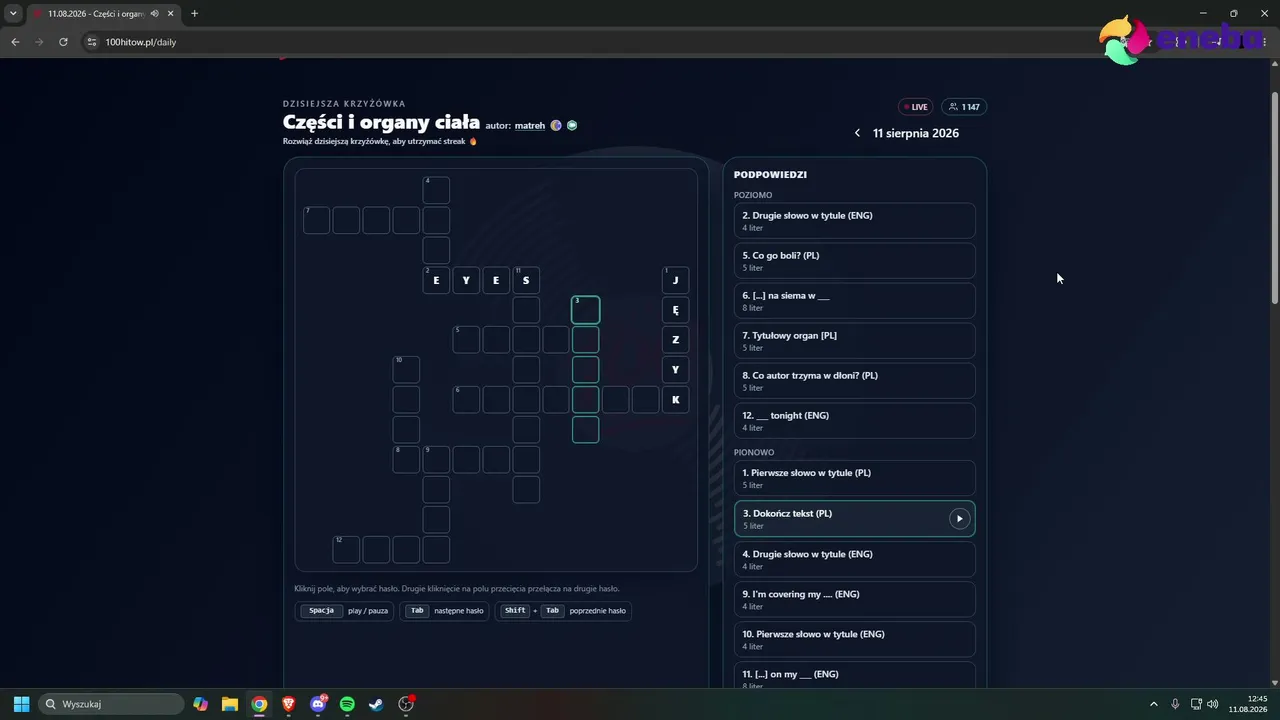Select clue 9 I'm covering my
This screenshot has width=1280, height=720.
point(854,599)
